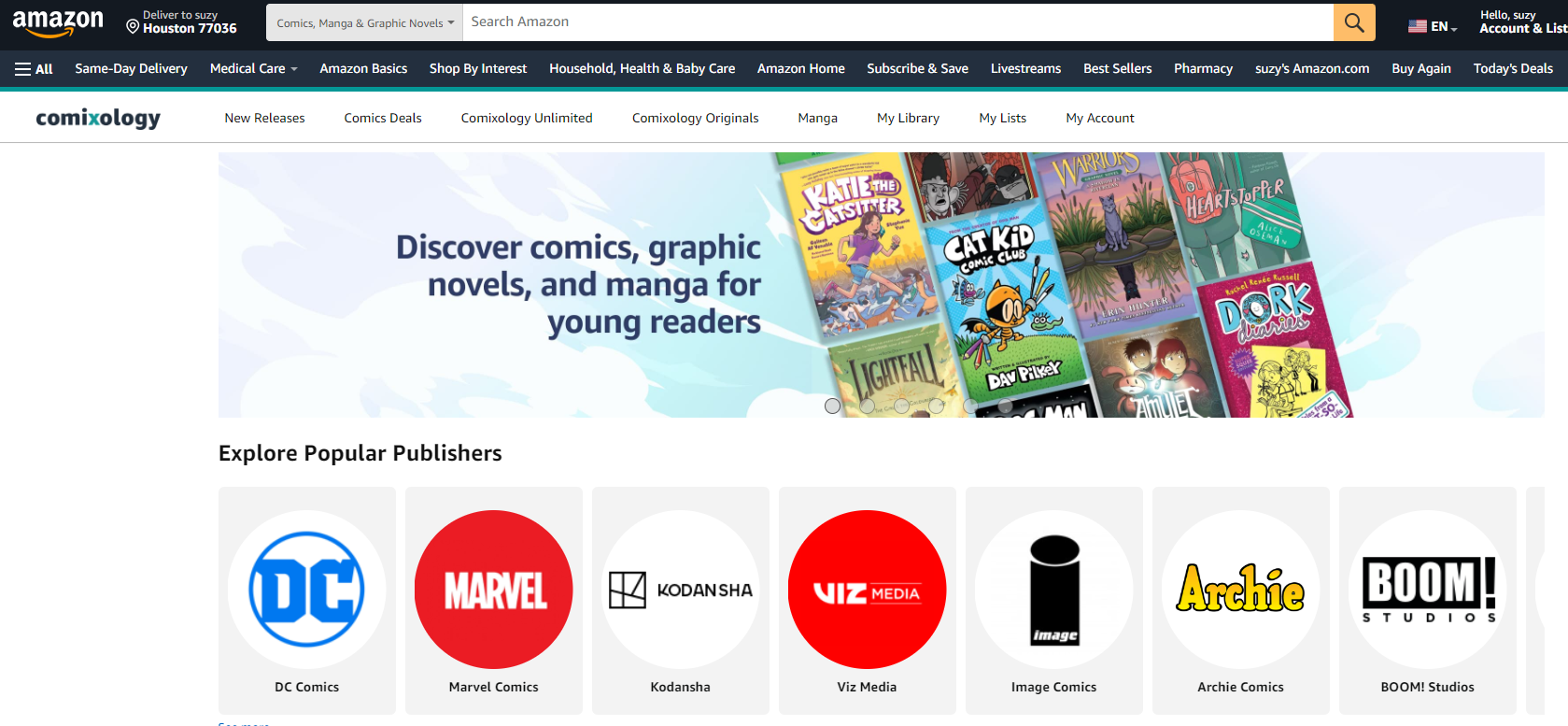Screen dimensions: 1568x726
Task: Switch to the Manga tab
Action: pyautogui.click(x=818, y=119)
